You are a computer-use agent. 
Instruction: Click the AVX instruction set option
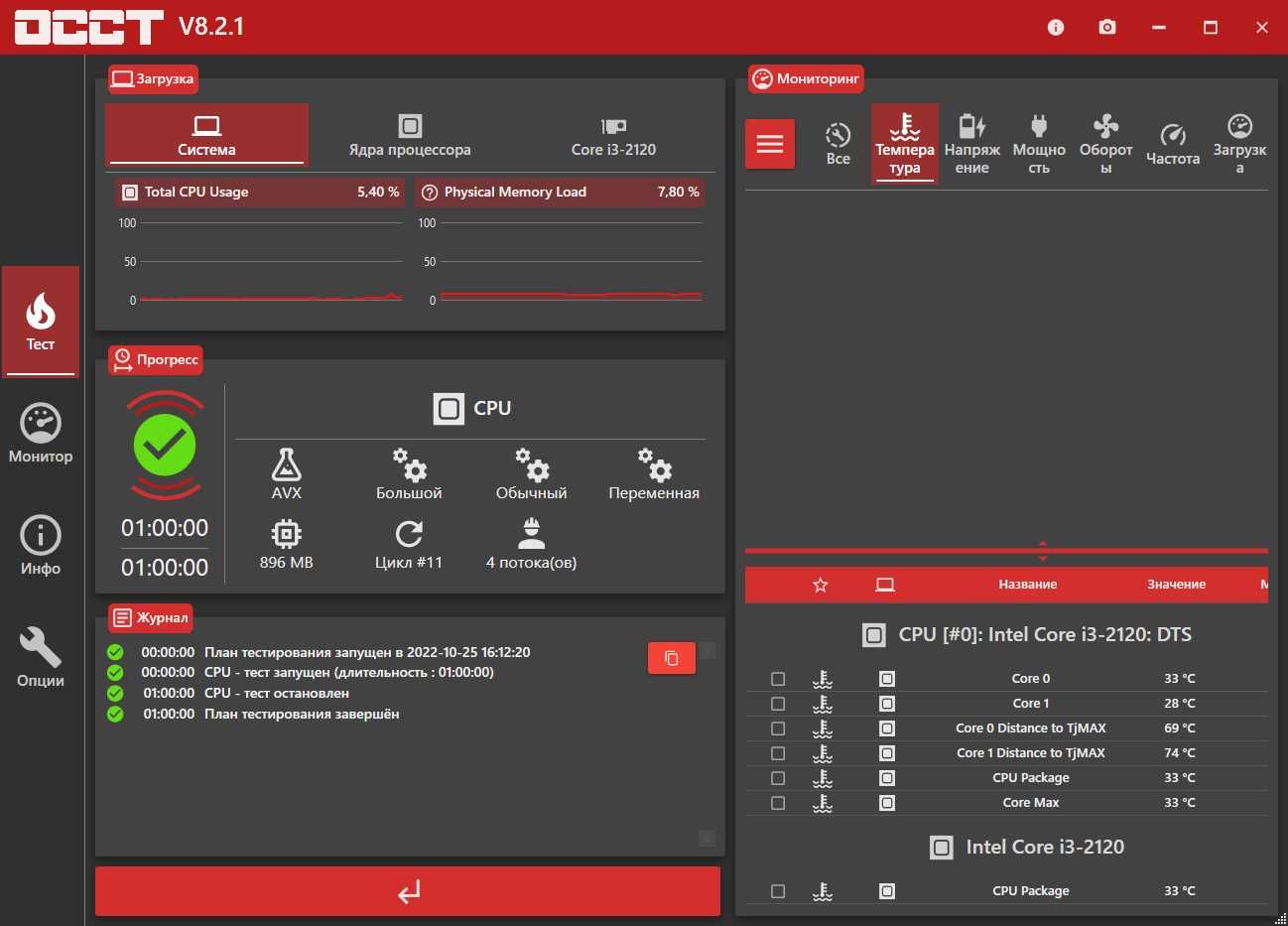point(286,473)
